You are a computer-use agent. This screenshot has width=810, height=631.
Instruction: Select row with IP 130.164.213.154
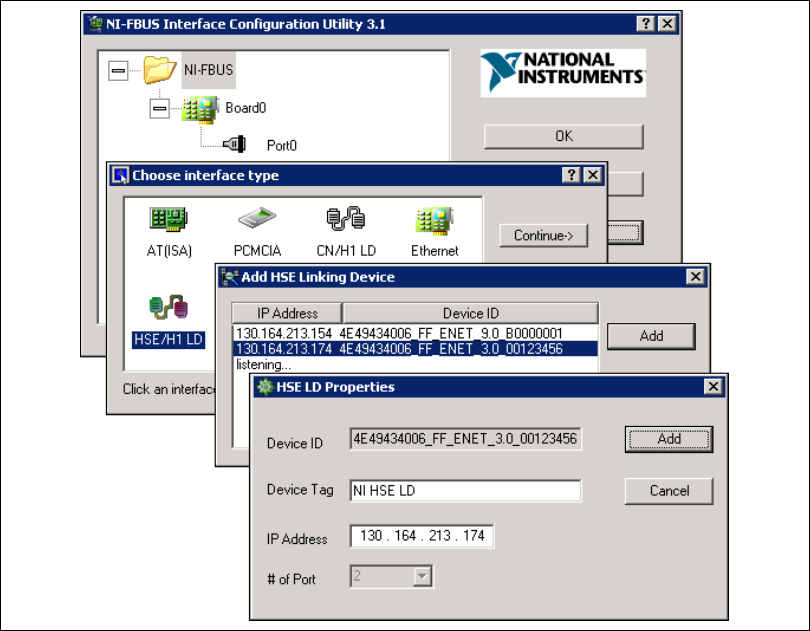tap(415, 333)
